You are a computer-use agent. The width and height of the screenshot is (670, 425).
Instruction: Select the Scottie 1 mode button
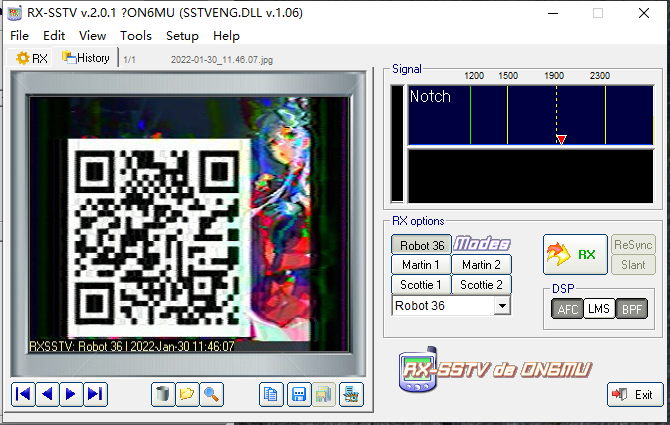420,285
